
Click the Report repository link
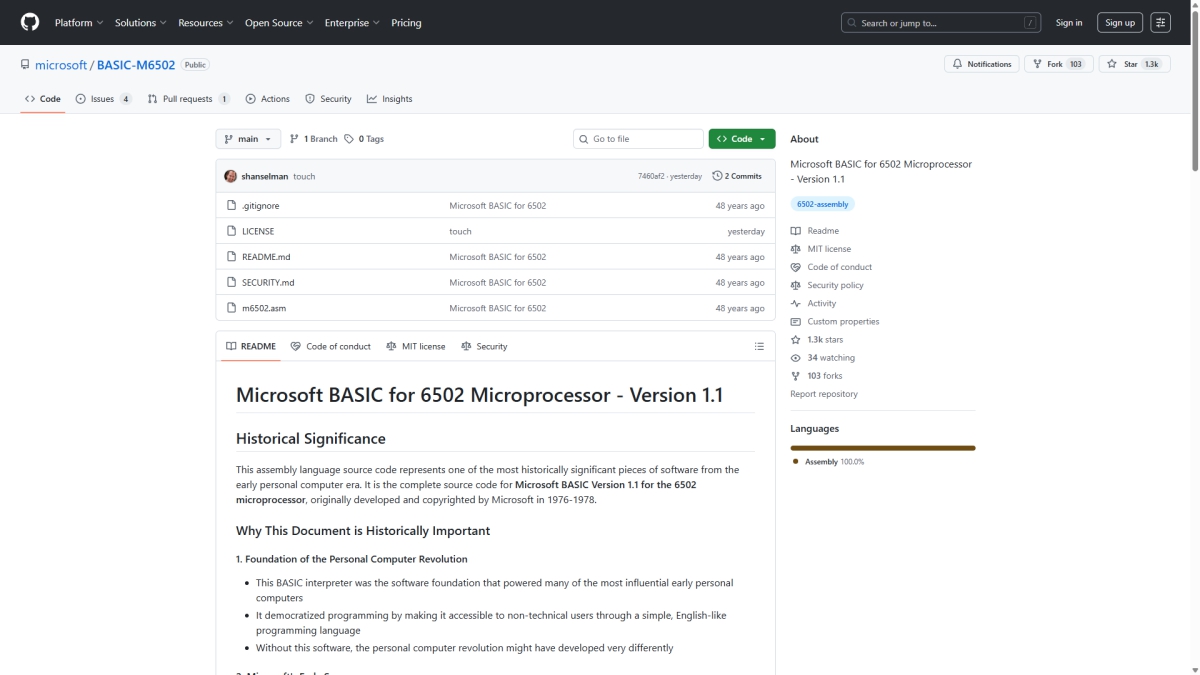tap(824, 394)
